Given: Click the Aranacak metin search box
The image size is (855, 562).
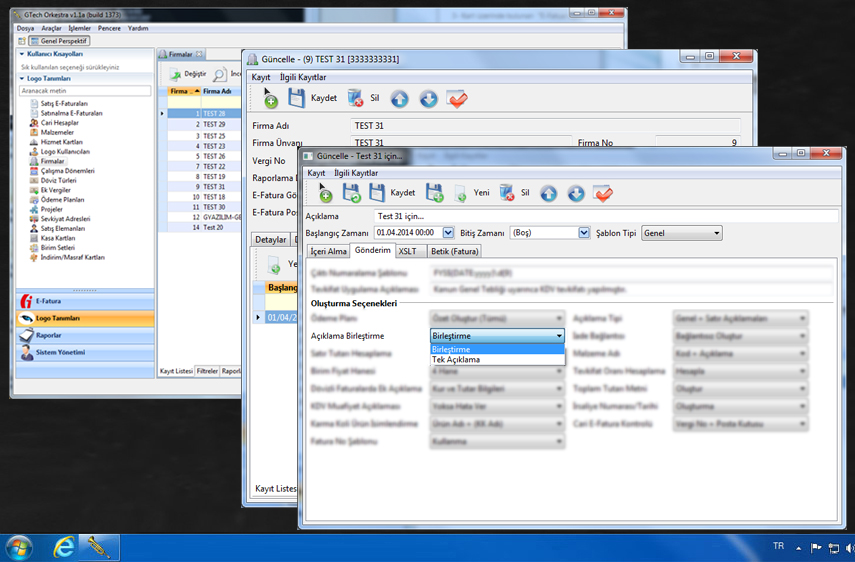Looking at the screenshot, I should [x=85, y=91].
